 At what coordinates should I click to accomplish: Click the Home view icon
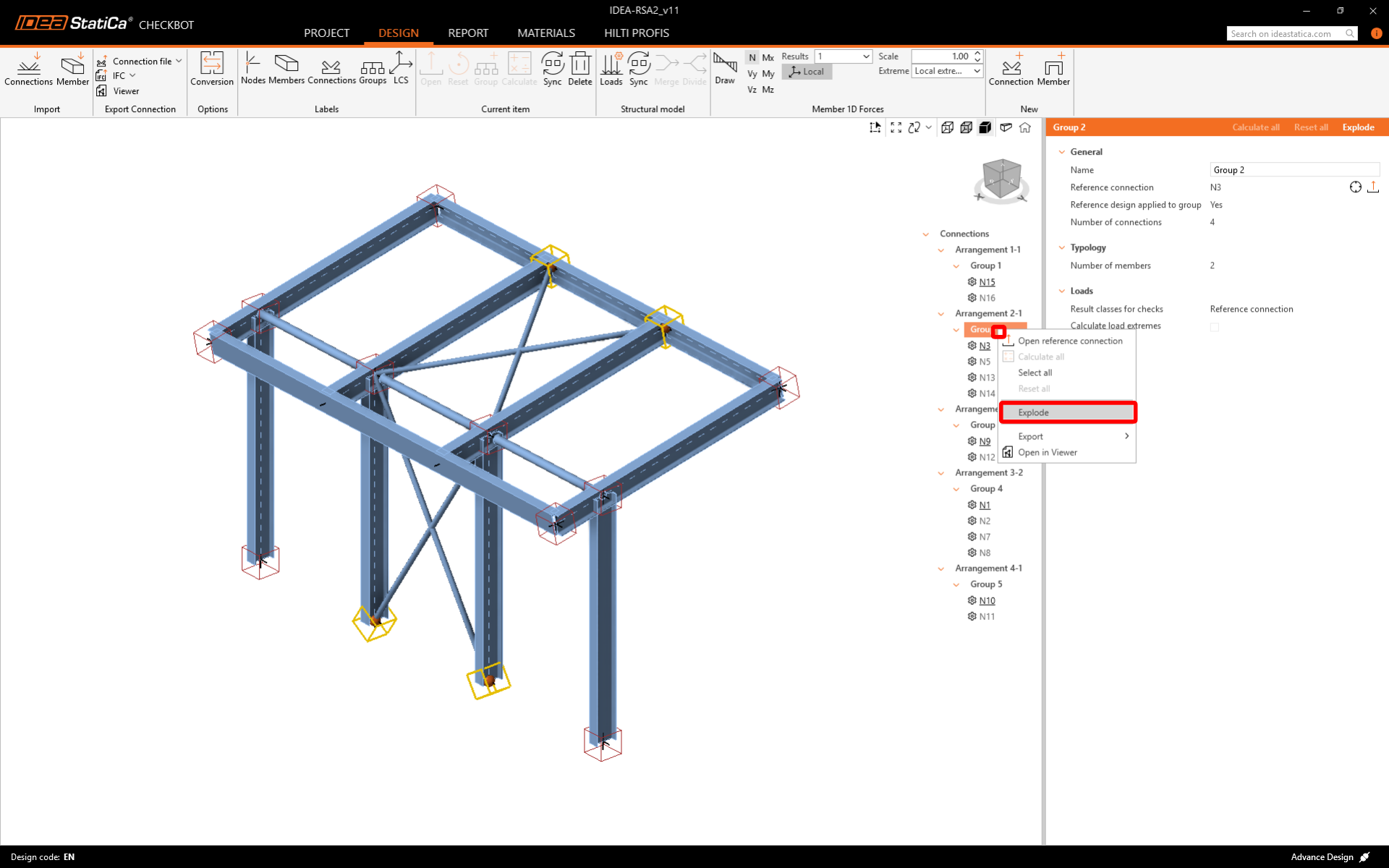[x=1025, y=127]
